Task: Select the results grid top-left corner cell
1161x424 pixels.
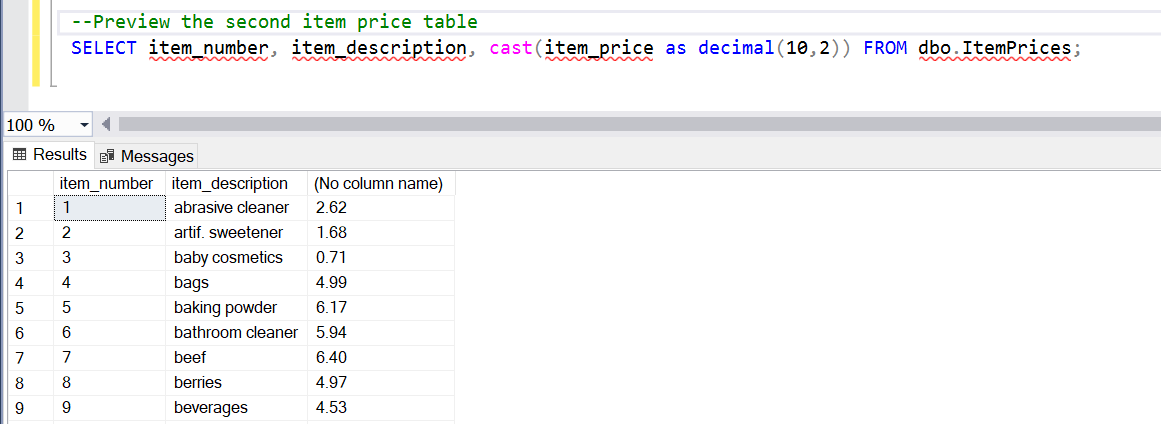Action: (30, 183)
